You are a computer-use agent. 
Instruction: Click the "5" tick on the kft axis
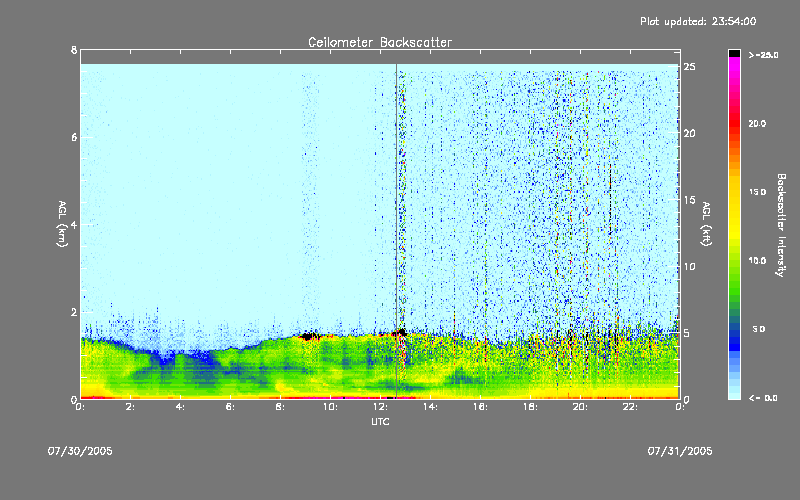click(687, 333)
